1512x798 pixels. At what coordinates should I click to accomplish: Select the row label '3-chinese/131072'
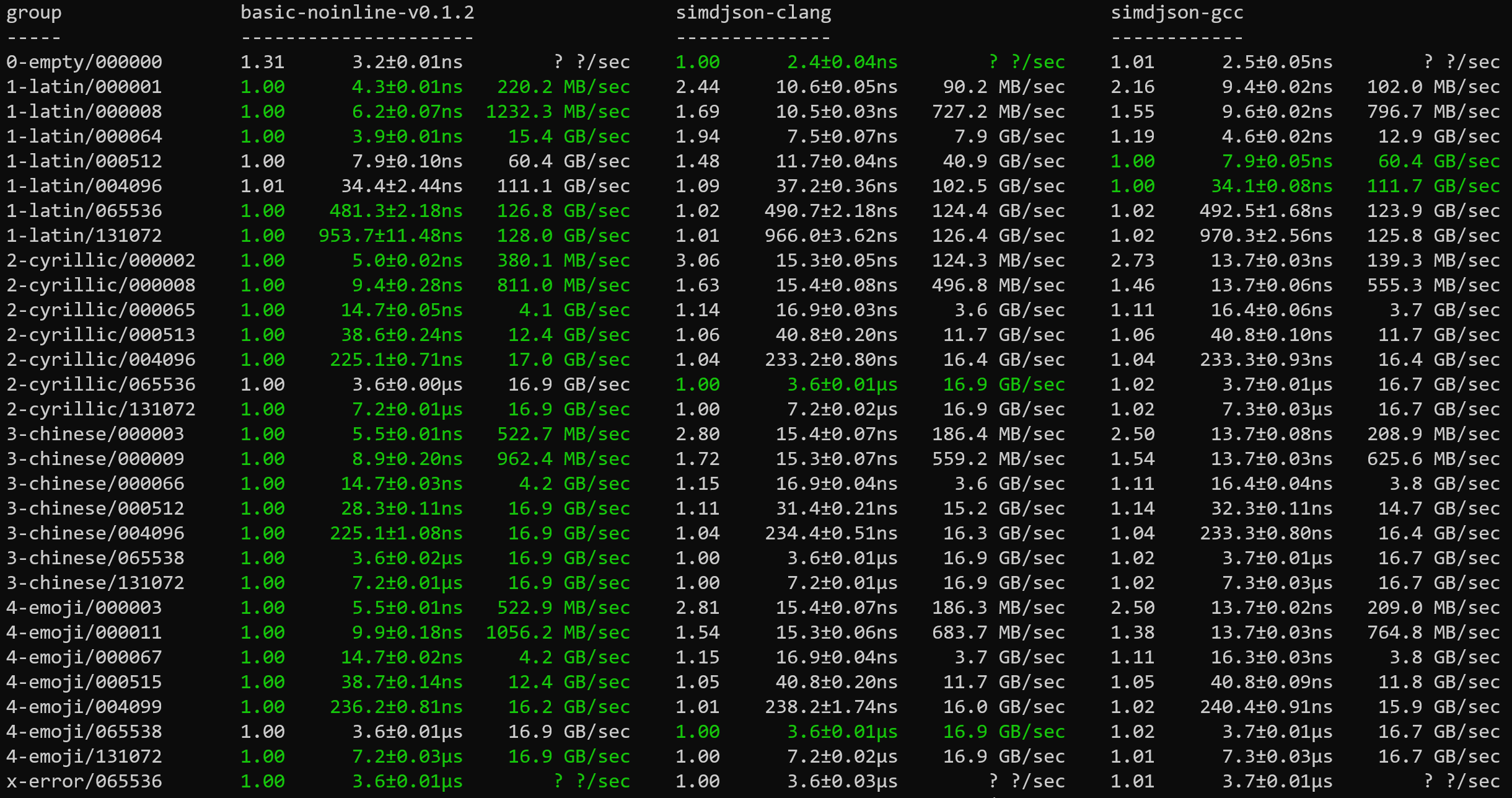[x=95, y=583]
